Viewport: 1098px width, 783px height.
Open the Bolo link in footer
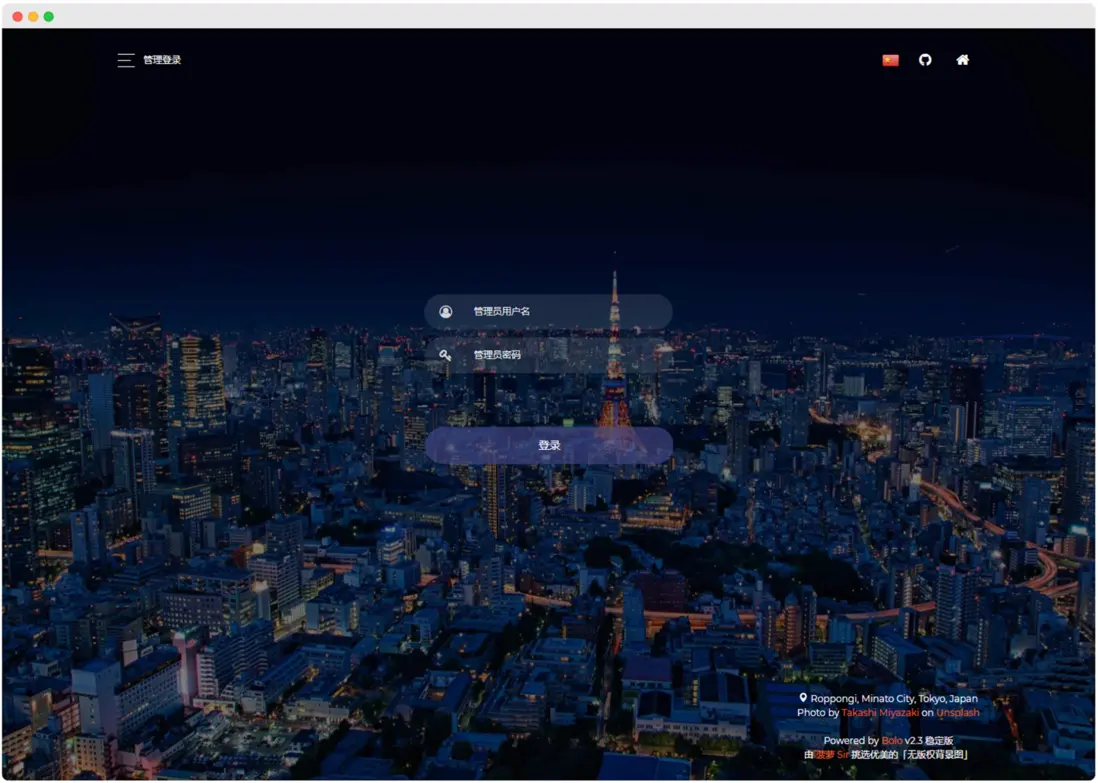[x=891, y=741]
